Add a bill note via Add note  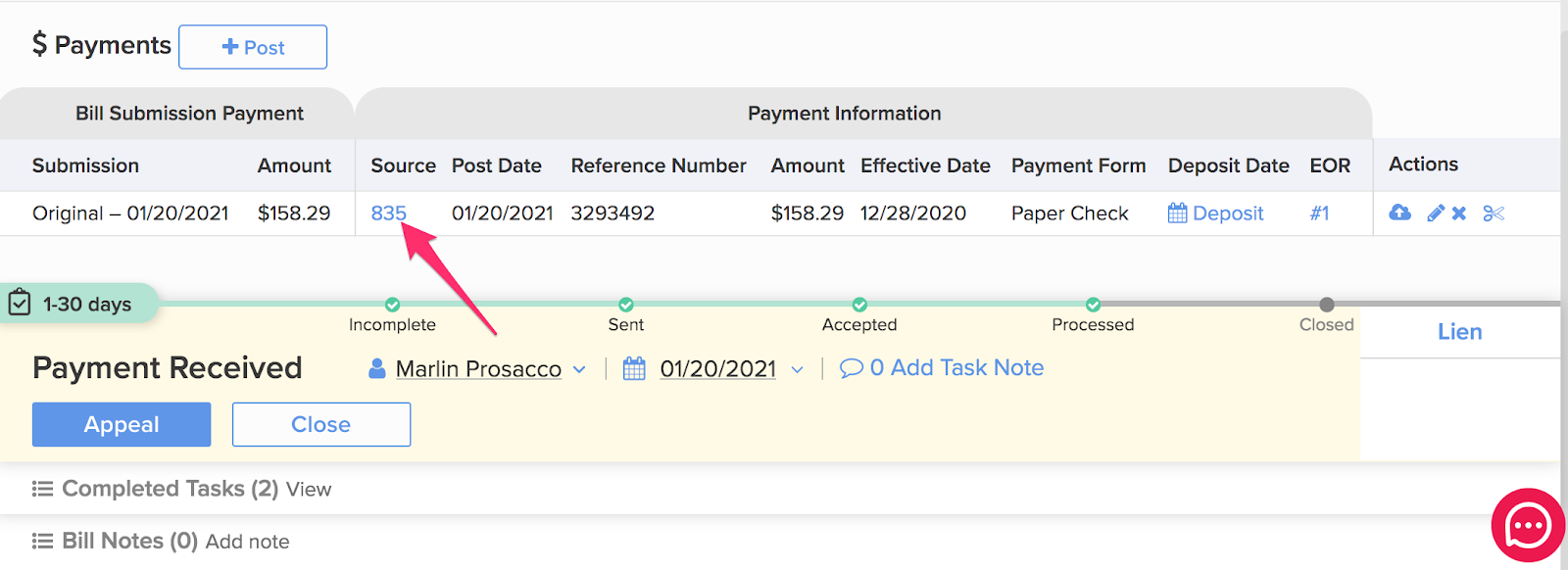tap(247, 542)
